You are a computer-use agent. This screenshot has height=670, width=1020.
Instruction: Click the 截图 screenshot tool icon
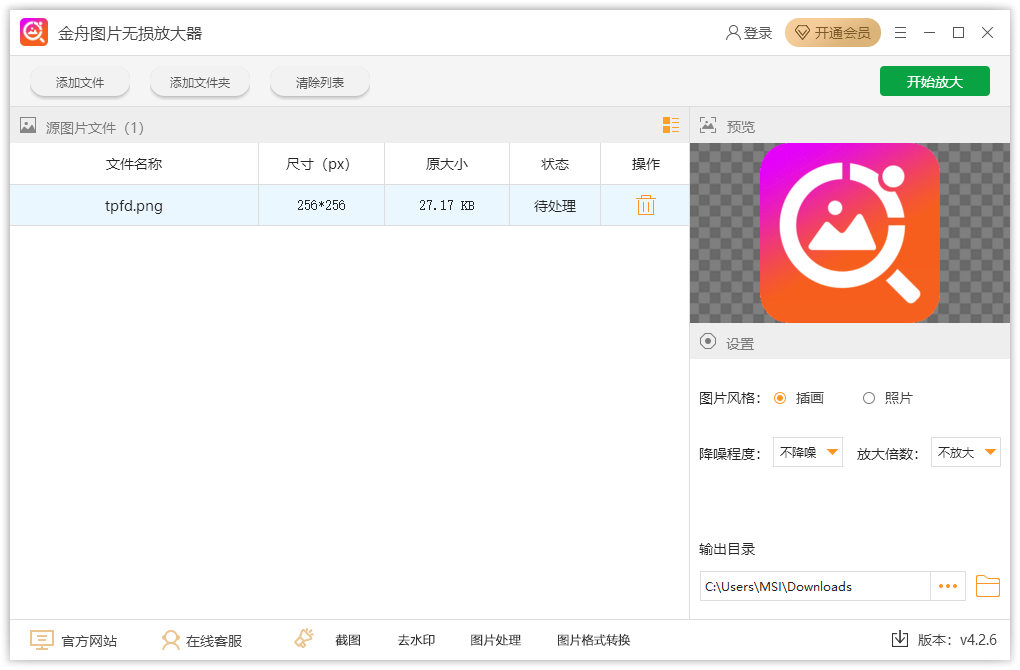[x=303, y=639]
